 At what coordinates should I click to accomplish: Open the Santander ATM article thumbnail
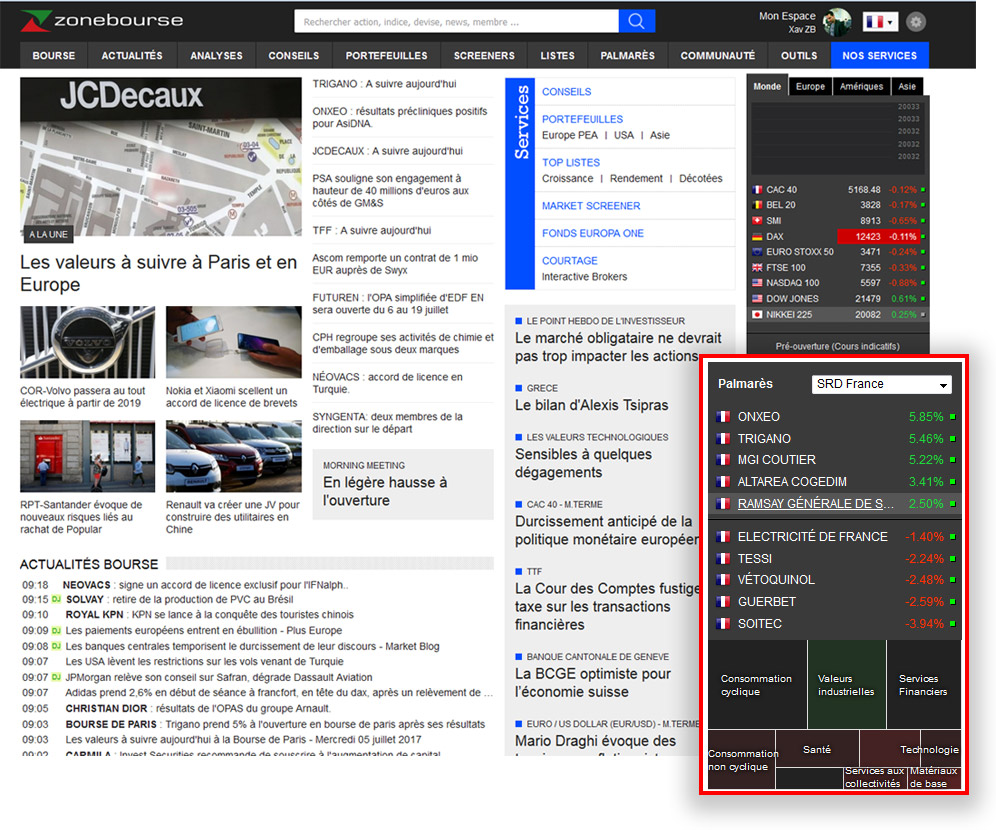88,456
